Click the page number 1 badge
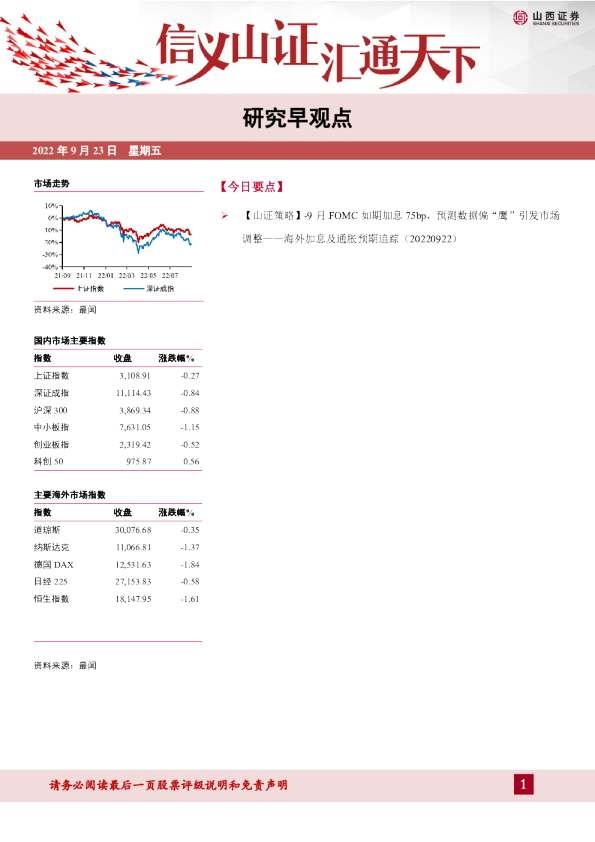This screenshot has height=842, width=595. coord(524,785)
